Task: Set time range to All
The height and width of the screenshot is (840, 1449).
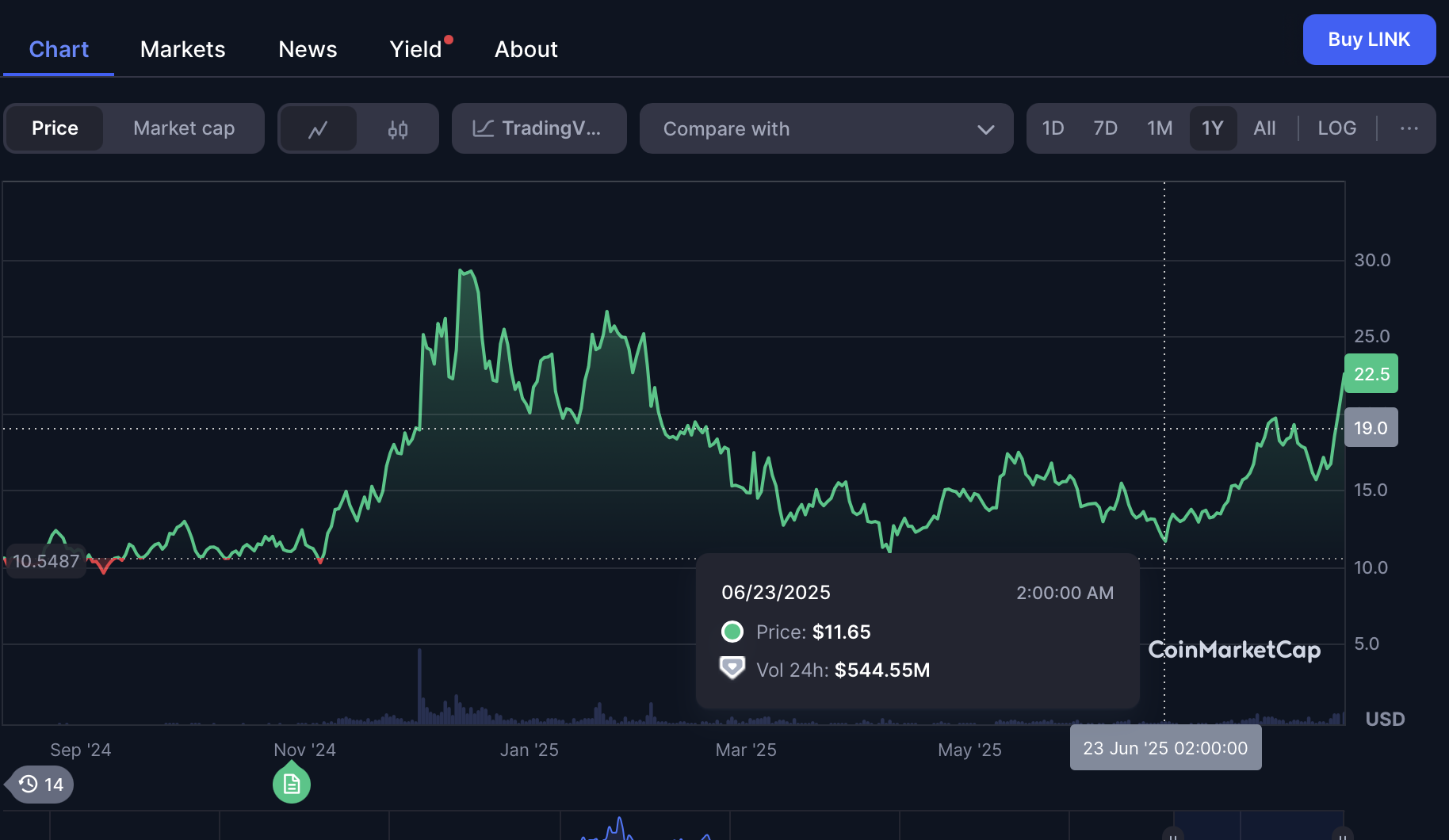Action: coord(1264,128)
